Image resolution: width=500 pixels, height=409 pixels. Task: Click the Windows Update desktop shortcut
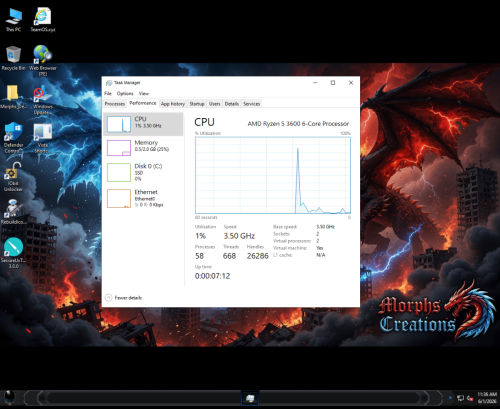[43, 100]
